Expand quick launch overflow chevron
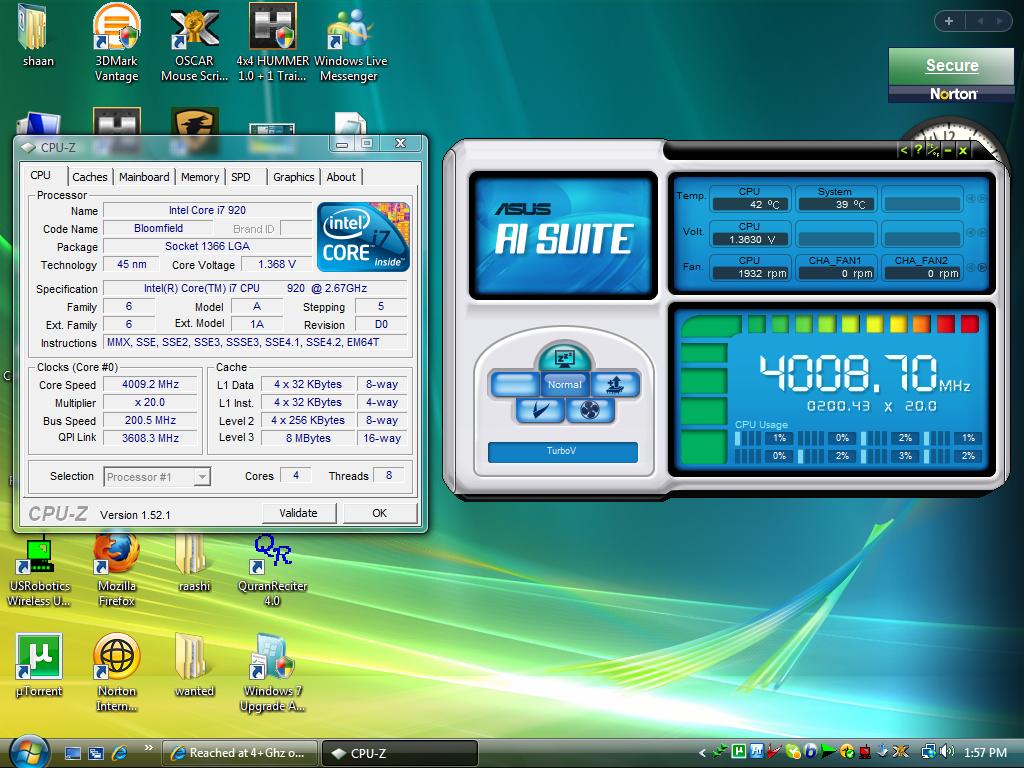Viewport: 1024px width, 768px height. (148, 748)
